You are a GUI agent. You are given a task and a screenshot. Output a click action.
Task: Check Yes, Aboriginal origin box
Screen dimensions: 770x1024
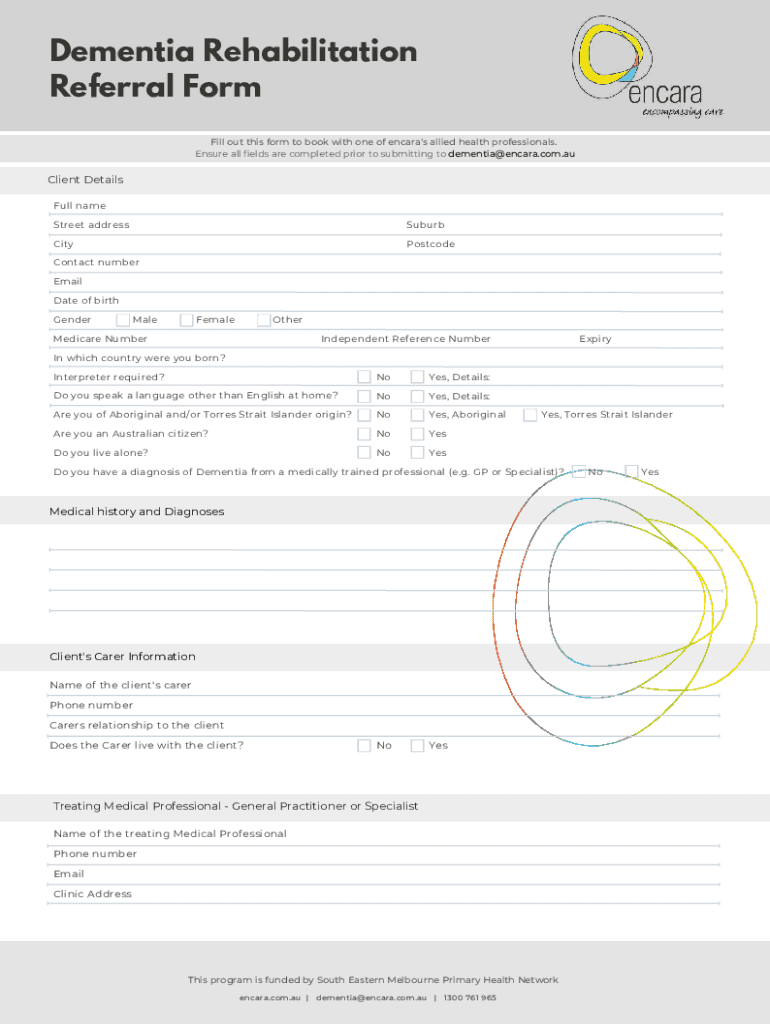pos(417,415)
